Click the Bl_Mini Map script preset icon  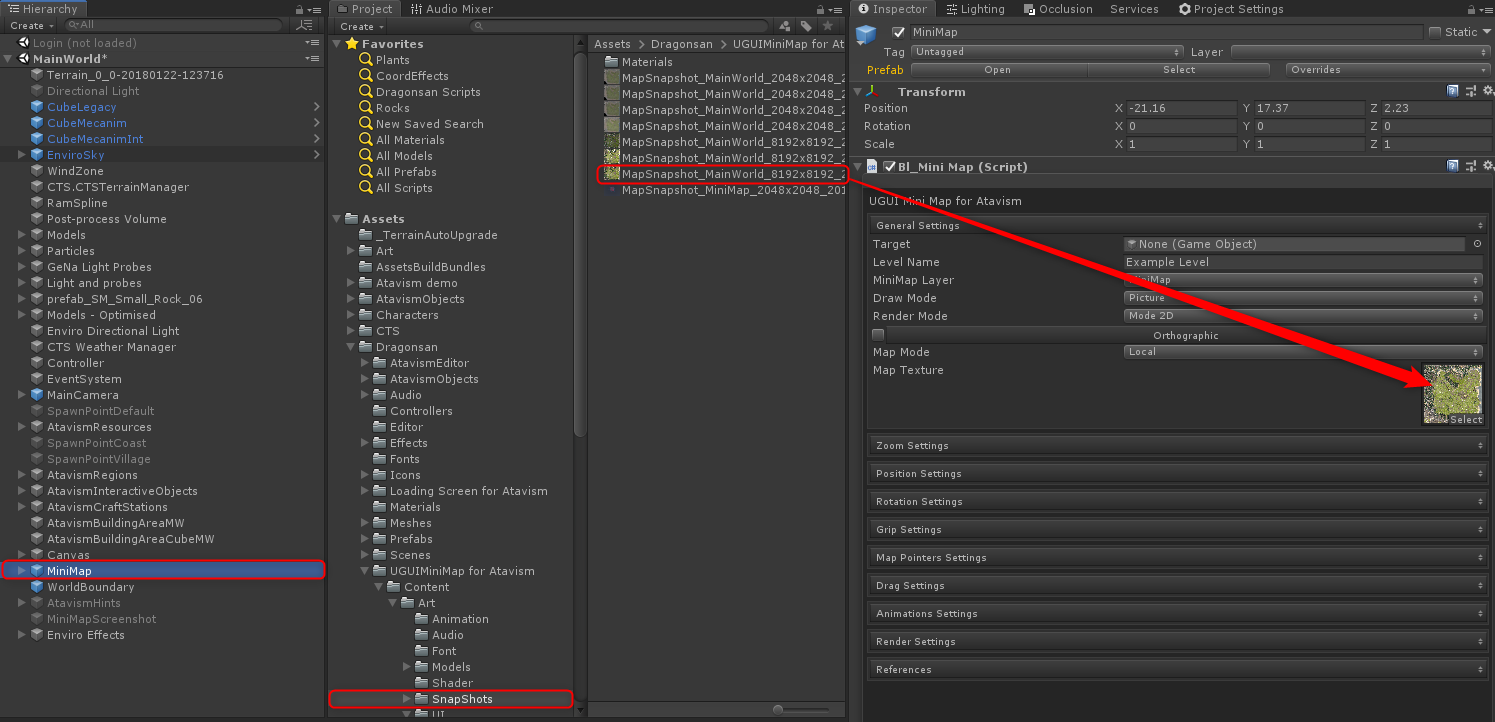pyautogui.click(x=1471, y=167)
